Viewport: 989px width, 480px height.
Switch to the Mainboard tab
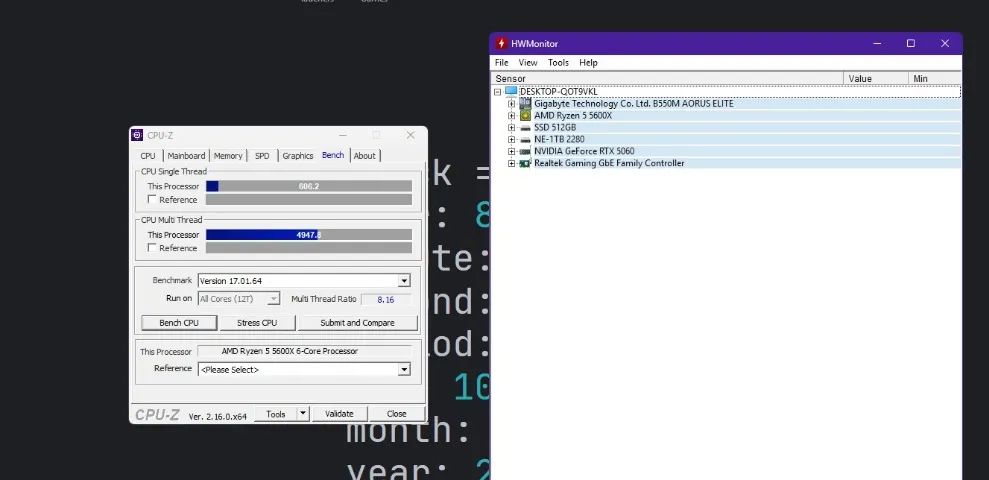tap(186, 156)
